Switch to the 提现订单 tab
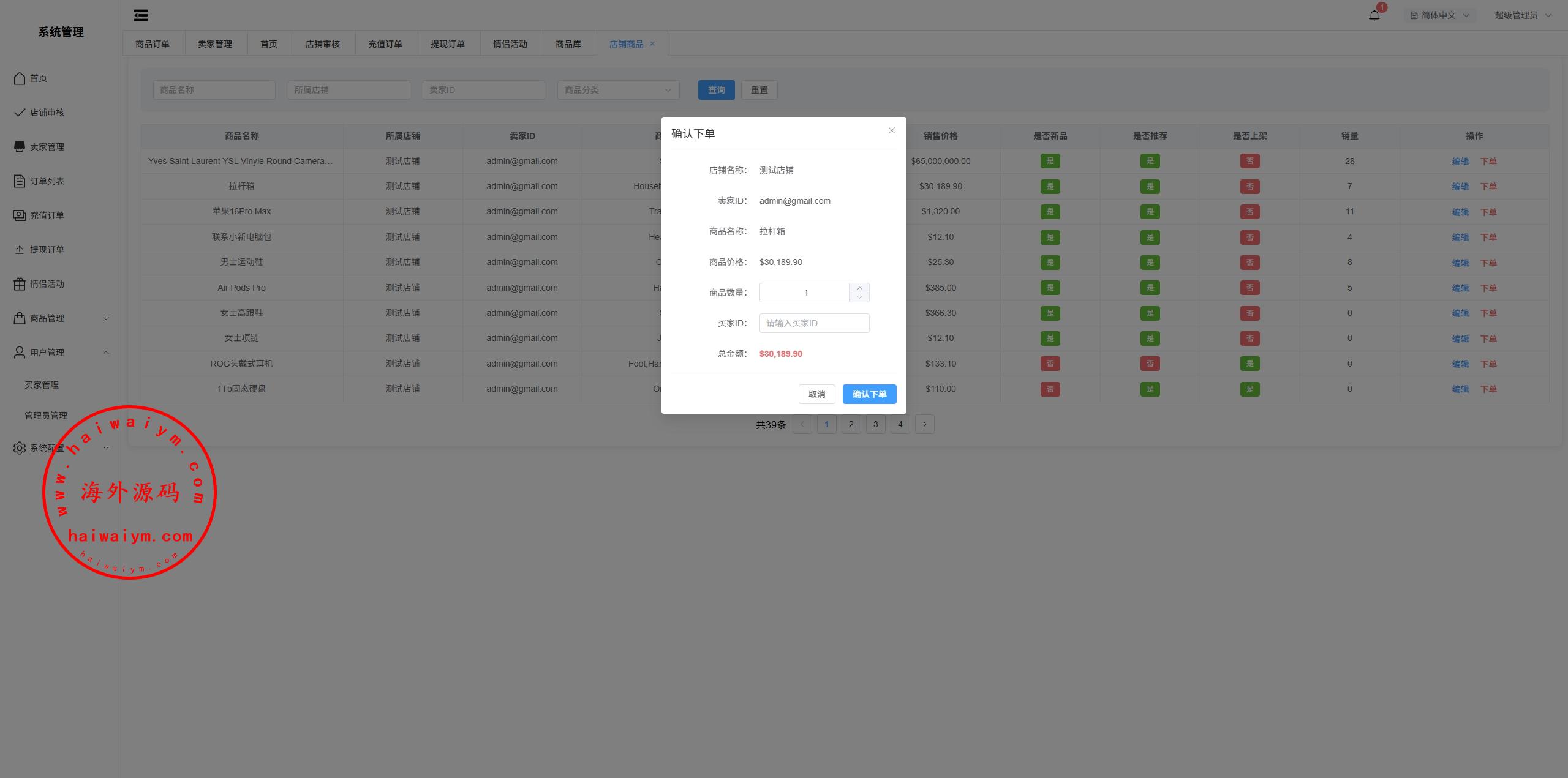 [x=447, y=44]
